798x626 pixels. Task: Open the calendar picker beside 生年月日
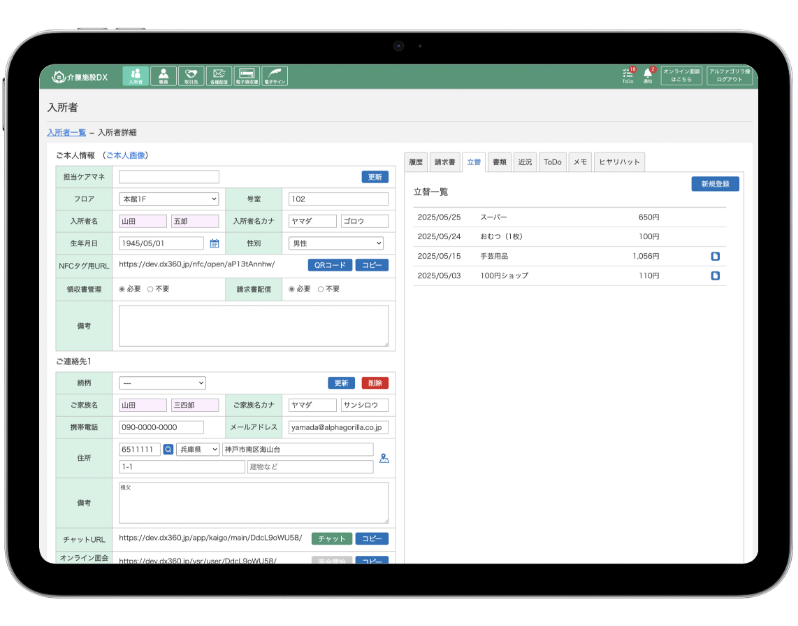coord(214,243)
